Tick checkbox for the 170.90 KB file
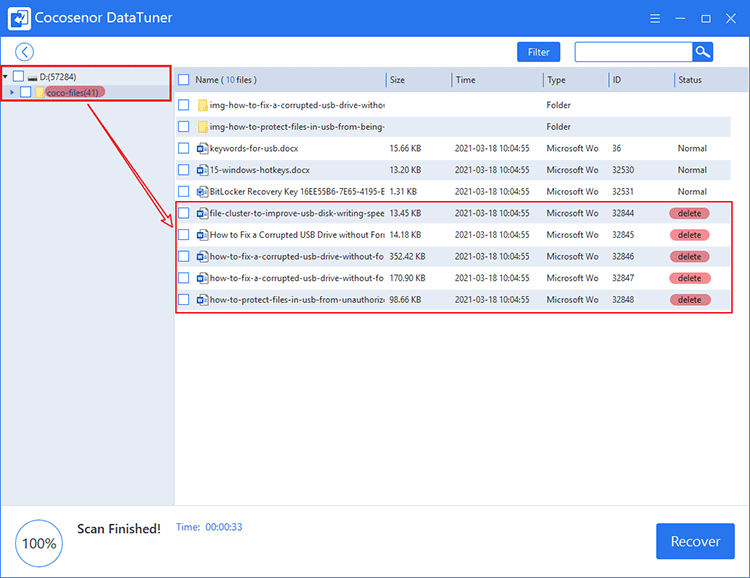The height and width of the screenshot is (578, 750). coord(184,278)
